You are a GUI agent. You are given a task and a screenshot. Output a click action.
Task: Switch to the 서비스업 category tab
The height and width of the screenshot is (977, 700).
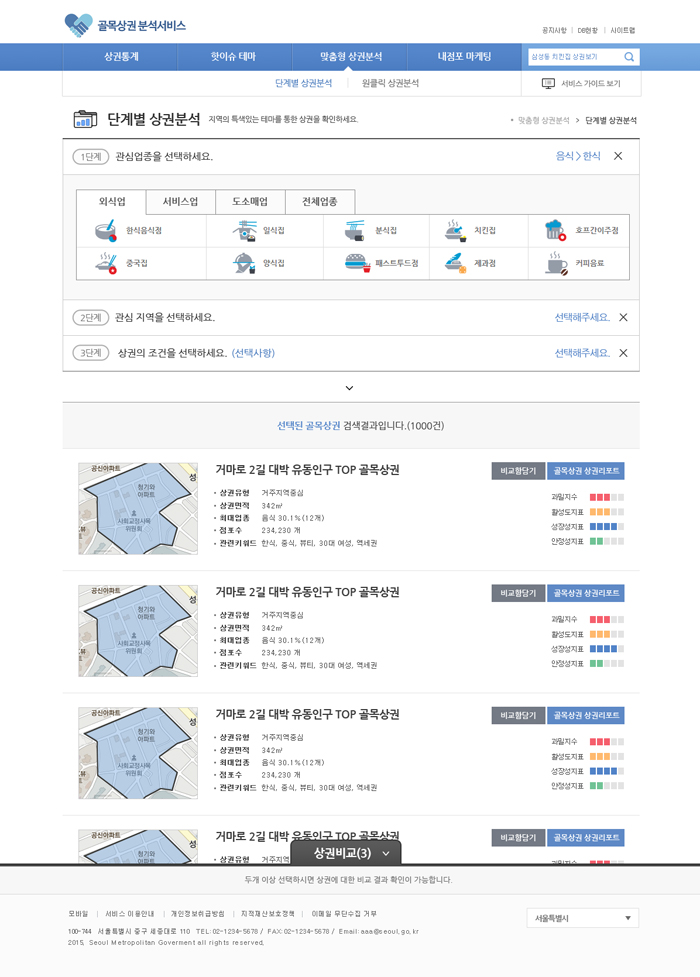(180, 201)
